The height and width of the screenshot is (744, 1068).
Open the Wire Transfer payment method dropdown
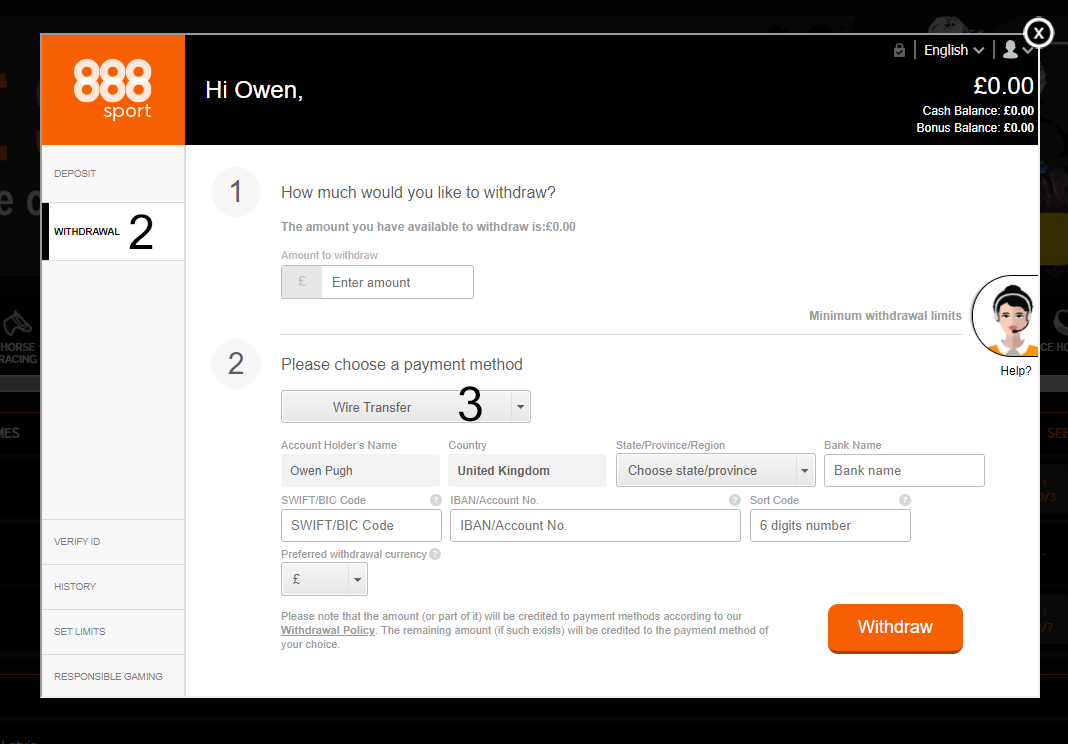click(x=406, y=407)
